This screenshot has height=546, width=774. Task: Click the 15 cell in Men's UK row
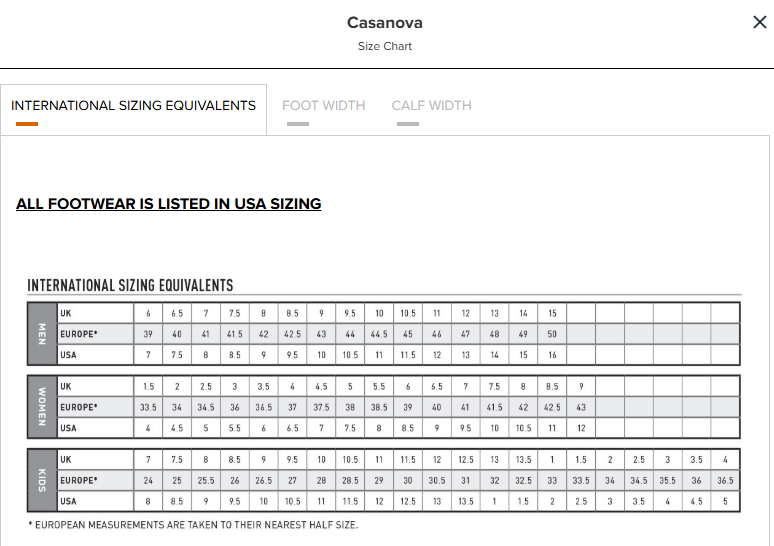coord(552,313)
